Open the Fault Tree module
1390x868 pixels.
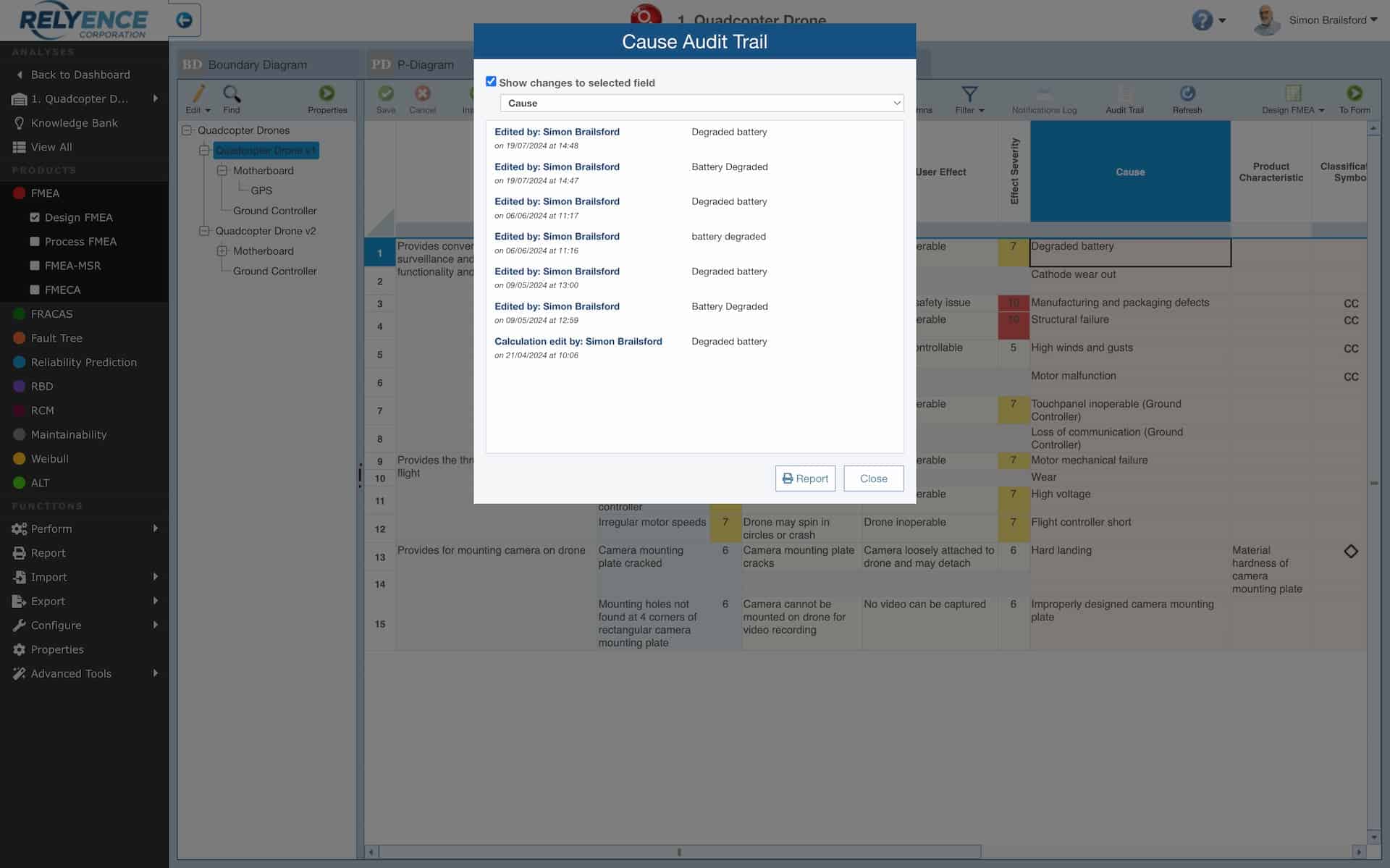[x=56, y=338]
